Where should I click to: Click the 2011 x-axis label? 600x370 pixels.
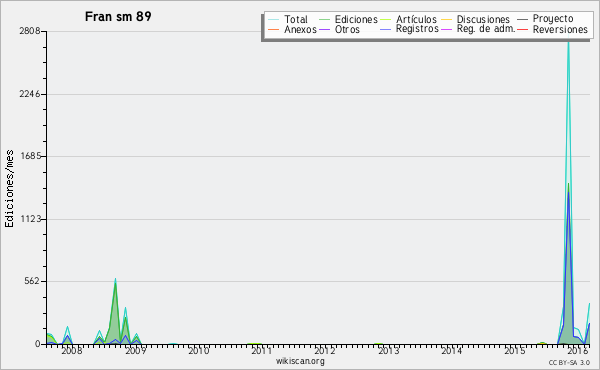[x=261, y=351]
